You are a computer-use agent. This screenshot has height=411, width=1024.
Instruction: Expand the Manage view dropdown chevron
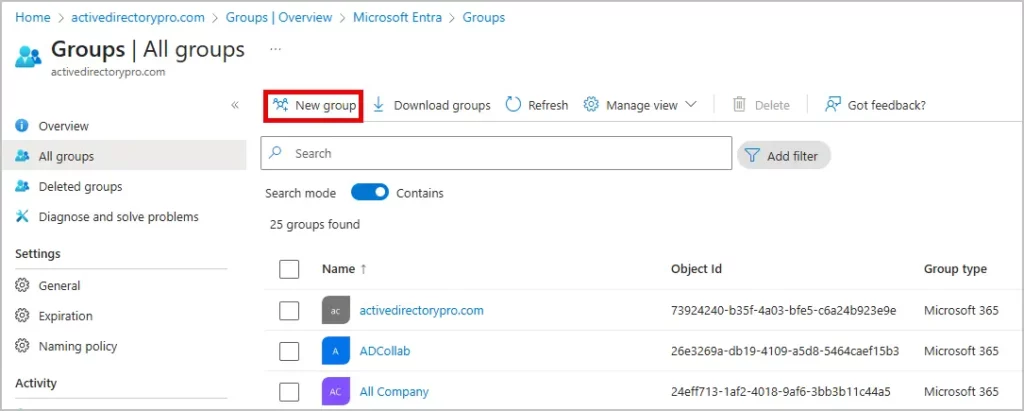691,105
